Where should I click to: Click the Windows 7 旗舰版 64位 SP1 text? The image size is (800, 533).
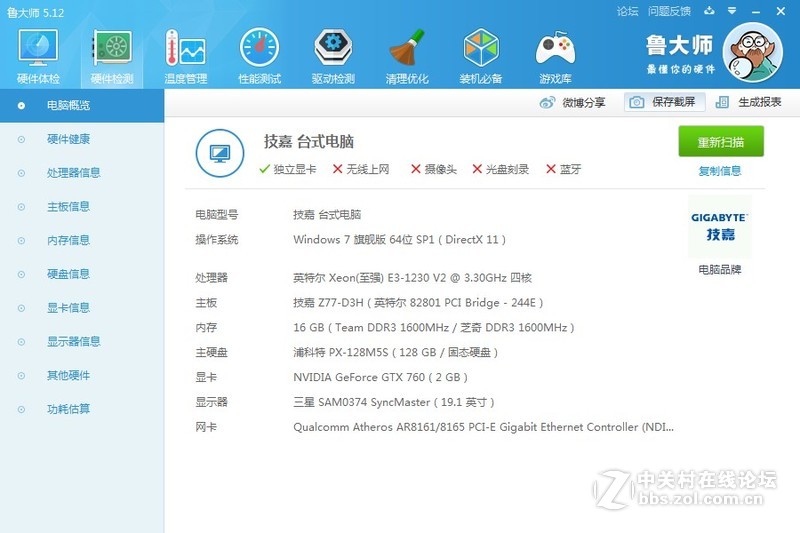pyautogui.click(x=399, y=240)
